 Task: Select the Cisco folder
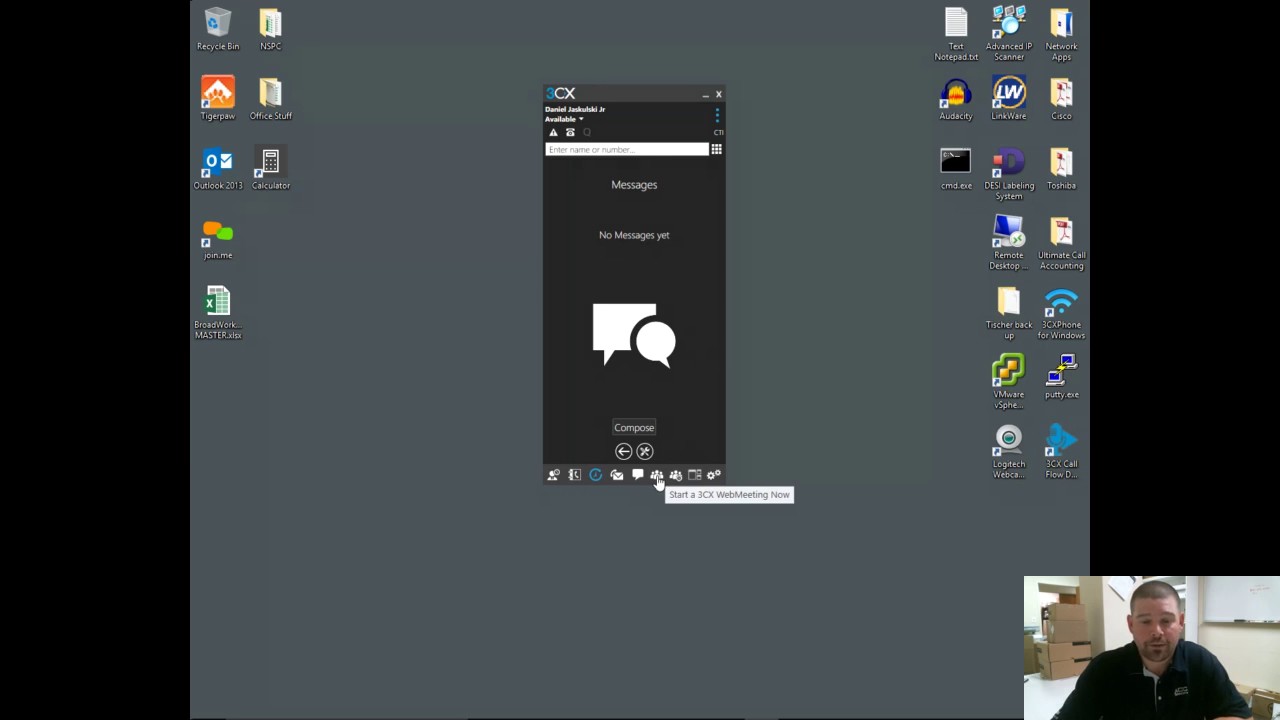[1062, 98]
